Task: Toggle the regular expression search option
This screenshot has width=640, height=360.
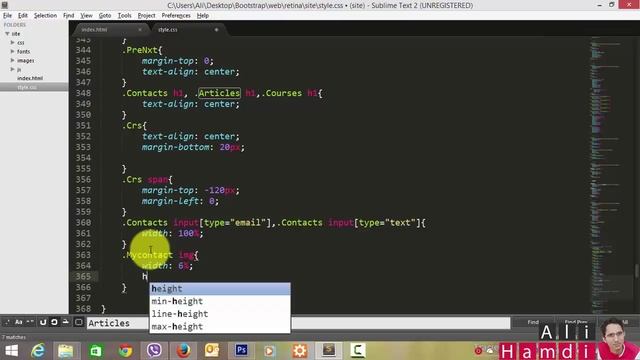Action: (7, 322)
